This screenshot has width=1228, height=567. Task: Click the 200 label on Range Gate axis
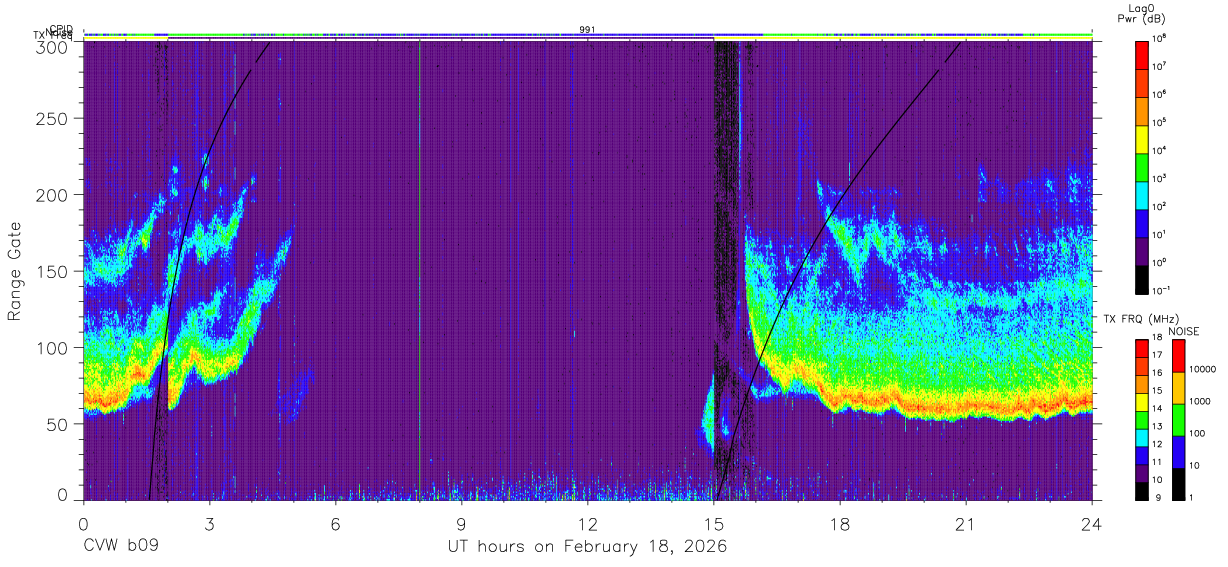[53, 195]
